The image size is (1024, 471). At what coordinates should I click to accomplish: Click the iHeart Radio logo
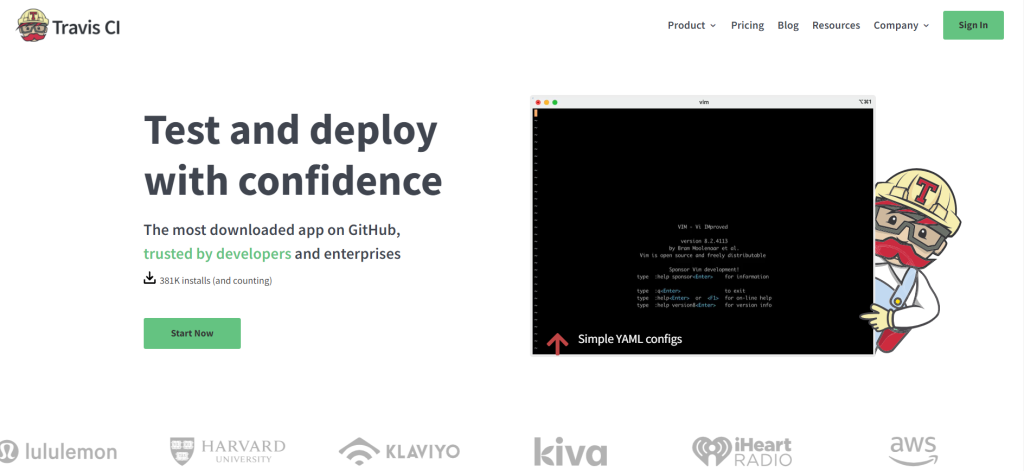pos(742,451)
